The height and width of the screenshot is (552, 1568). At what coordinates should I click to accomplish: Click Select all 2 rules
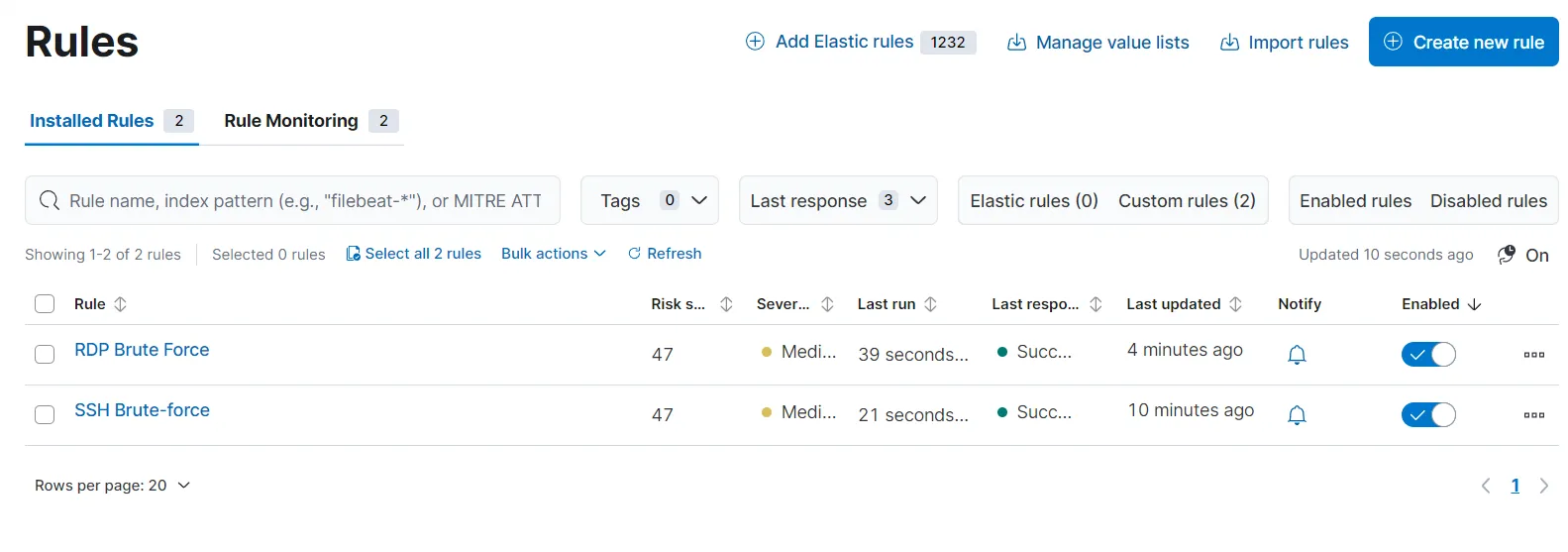tap(413, 254)
